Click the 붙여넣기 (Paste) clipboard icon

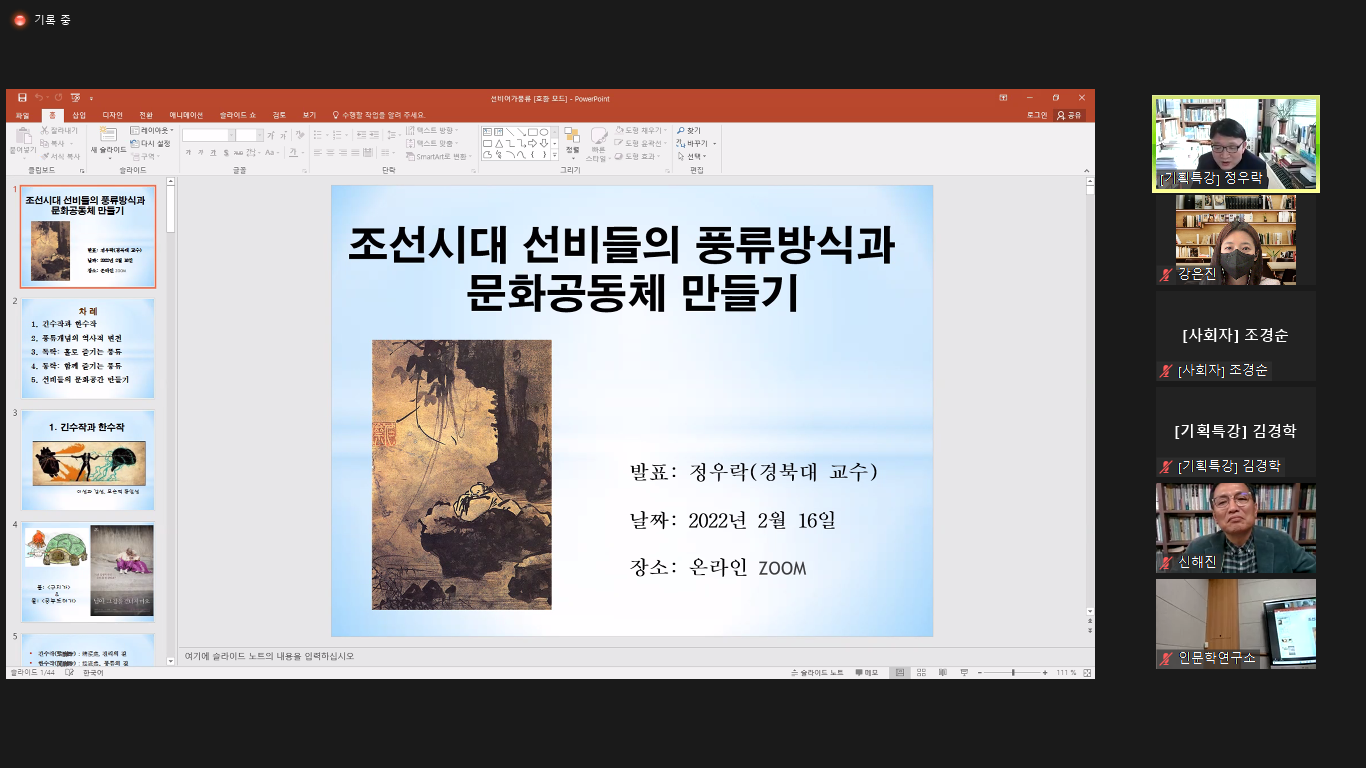[23, 136]
